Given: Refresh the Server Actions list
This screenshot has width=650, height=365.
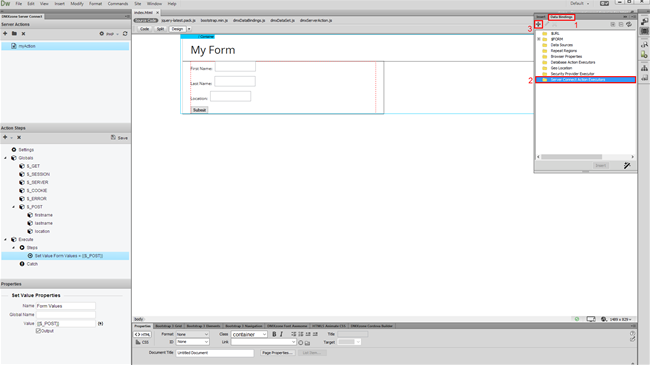Looking at the screenshot, I should pyautogui.click(x=125, y=34).
